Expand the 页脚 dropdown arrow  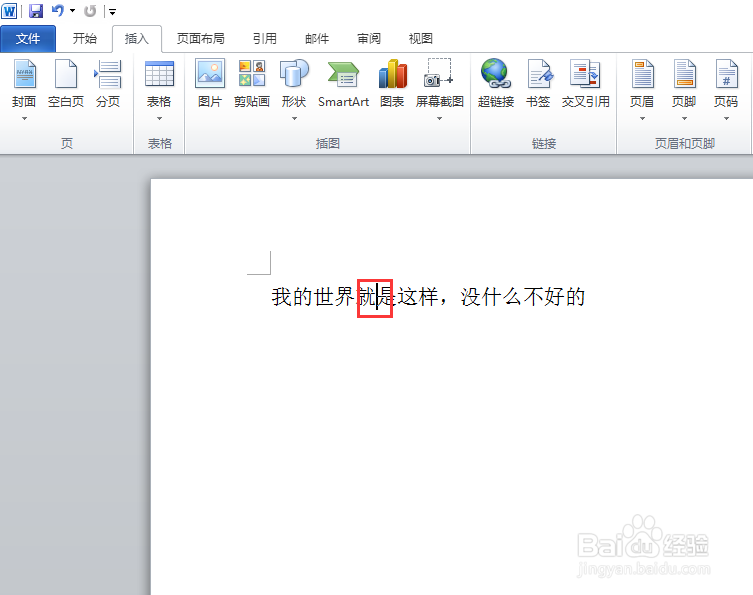tap(684, 119)
